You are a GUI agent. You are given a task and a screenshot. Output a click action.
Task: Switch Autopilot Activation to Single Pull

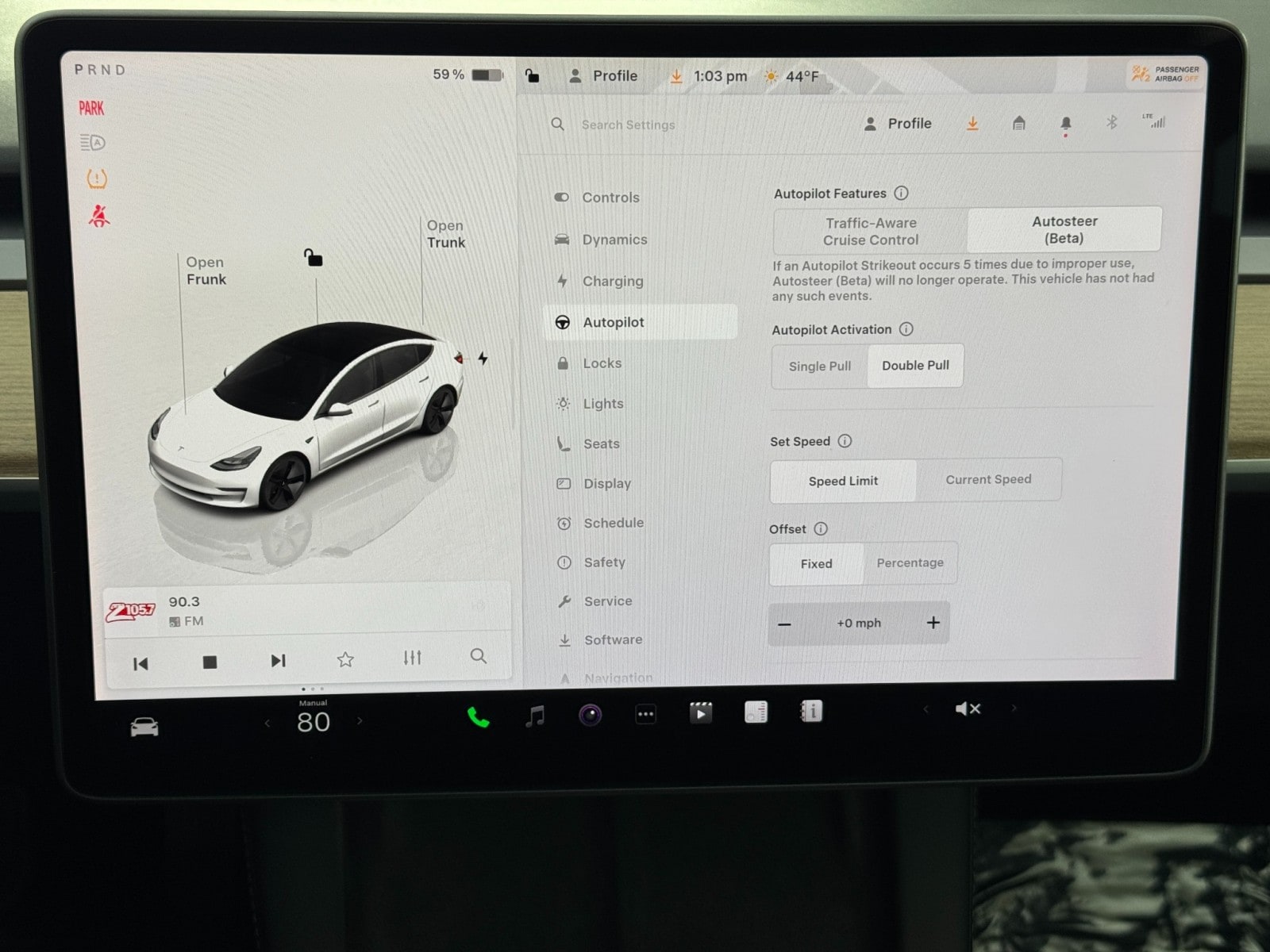tap(819, 367)
